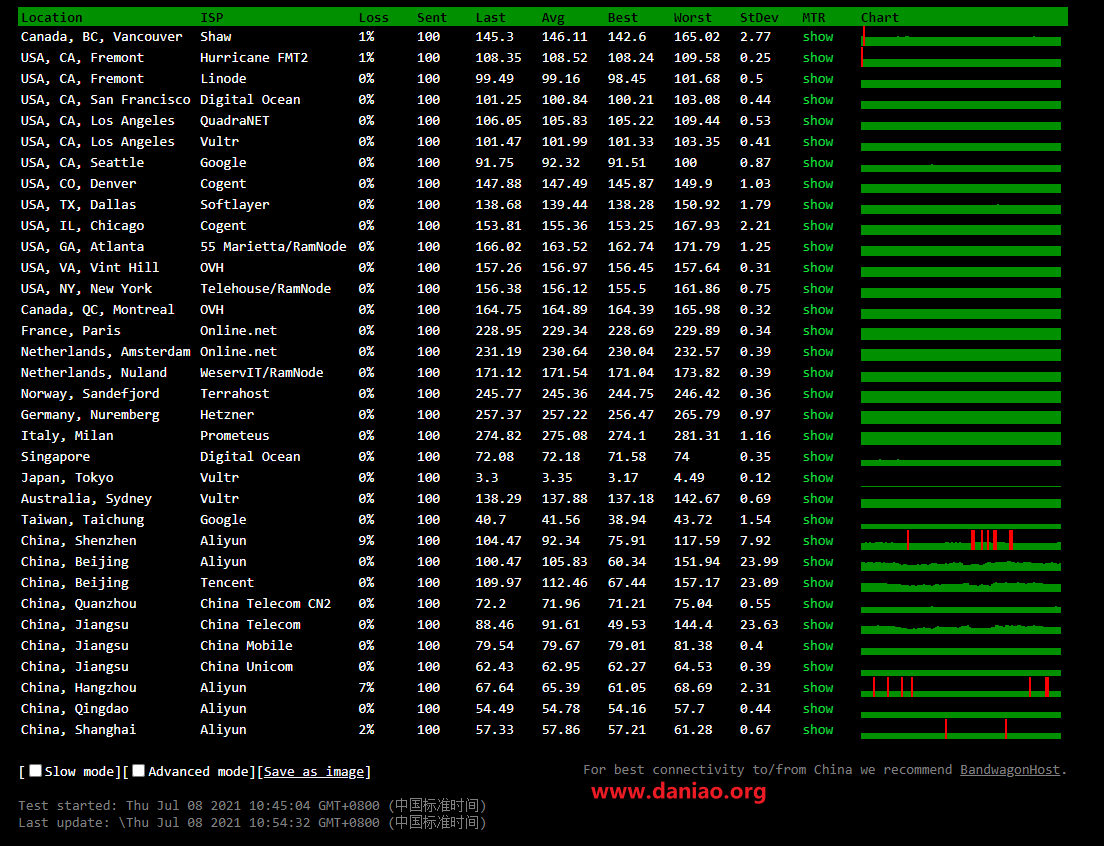This screenshot has height=846, width=1104.
Task: Show MTR for Linode Fremont row
Action: (817, 79)
